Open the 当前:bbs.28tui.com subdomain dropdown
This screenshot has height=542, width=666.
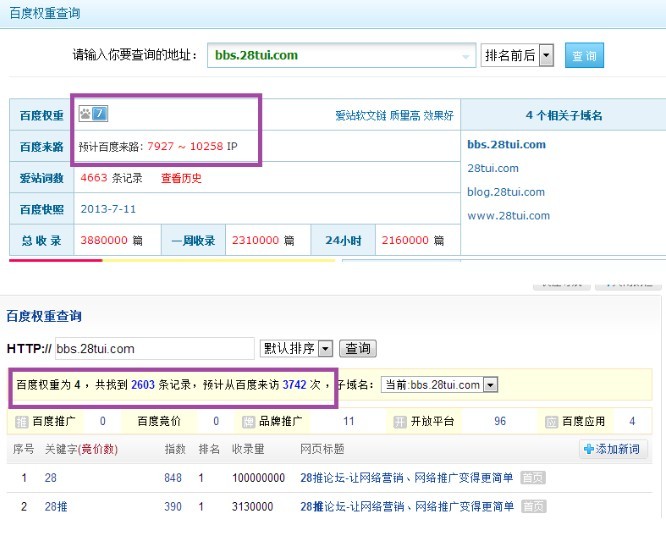(x=439, y=385)
